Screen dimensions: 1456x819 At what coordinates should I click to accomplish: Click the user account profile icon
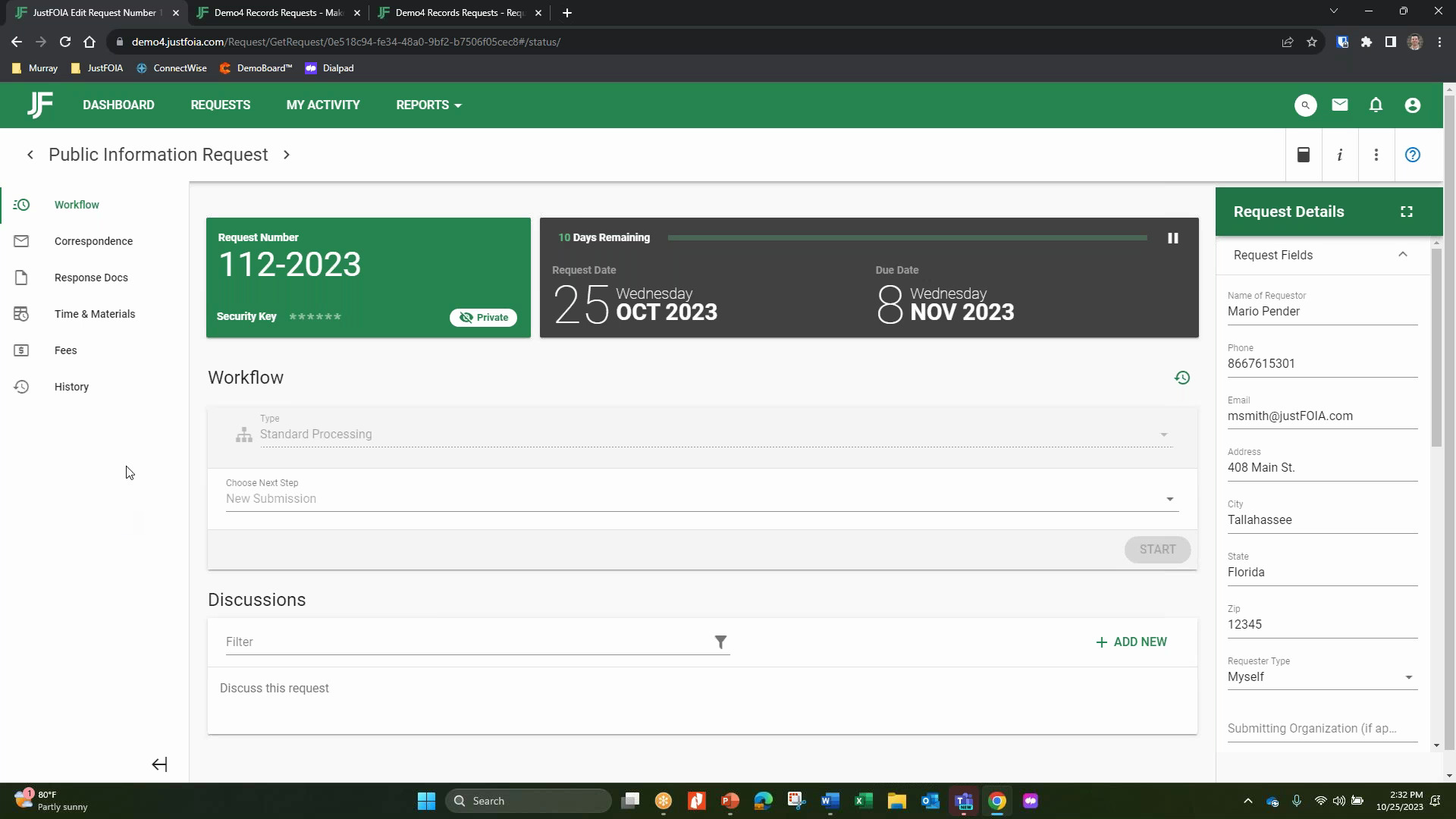click(1412, 105)
